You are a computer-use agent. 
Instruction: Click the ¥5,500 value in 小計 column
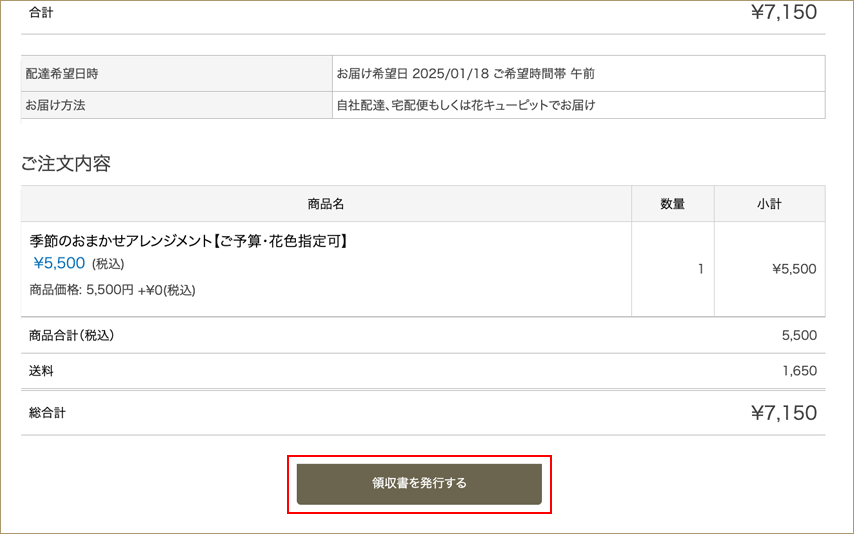coord(794,269)
